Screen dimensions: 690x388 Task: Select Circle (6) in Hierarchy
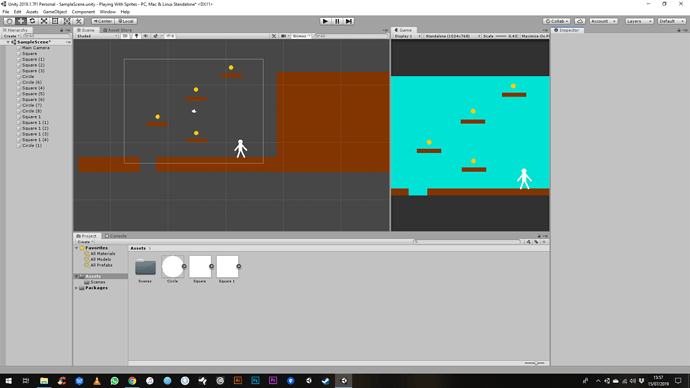click(x=32, y=82)
